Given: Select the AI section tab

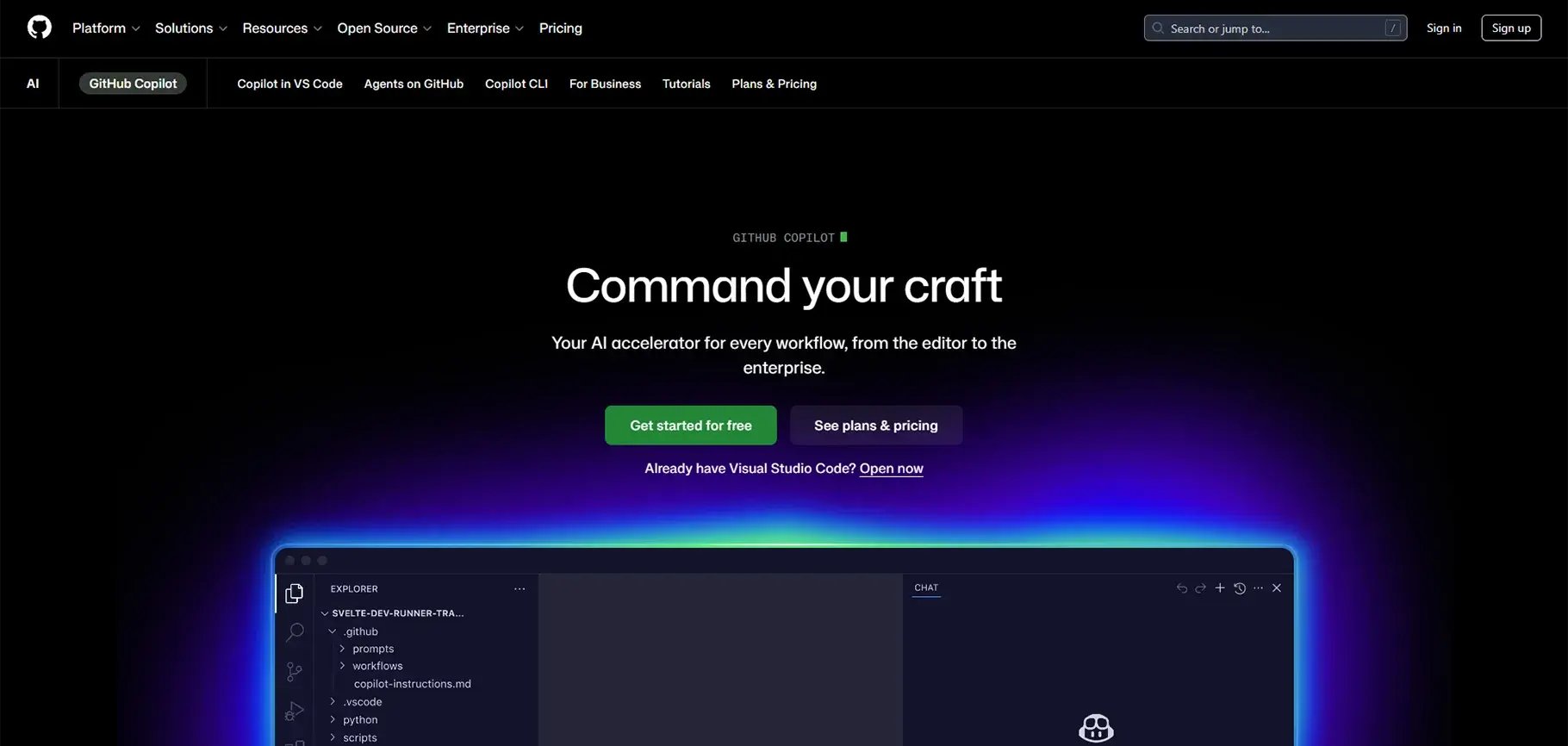Looking at the screenshot, I should click(x=33, y=84).
